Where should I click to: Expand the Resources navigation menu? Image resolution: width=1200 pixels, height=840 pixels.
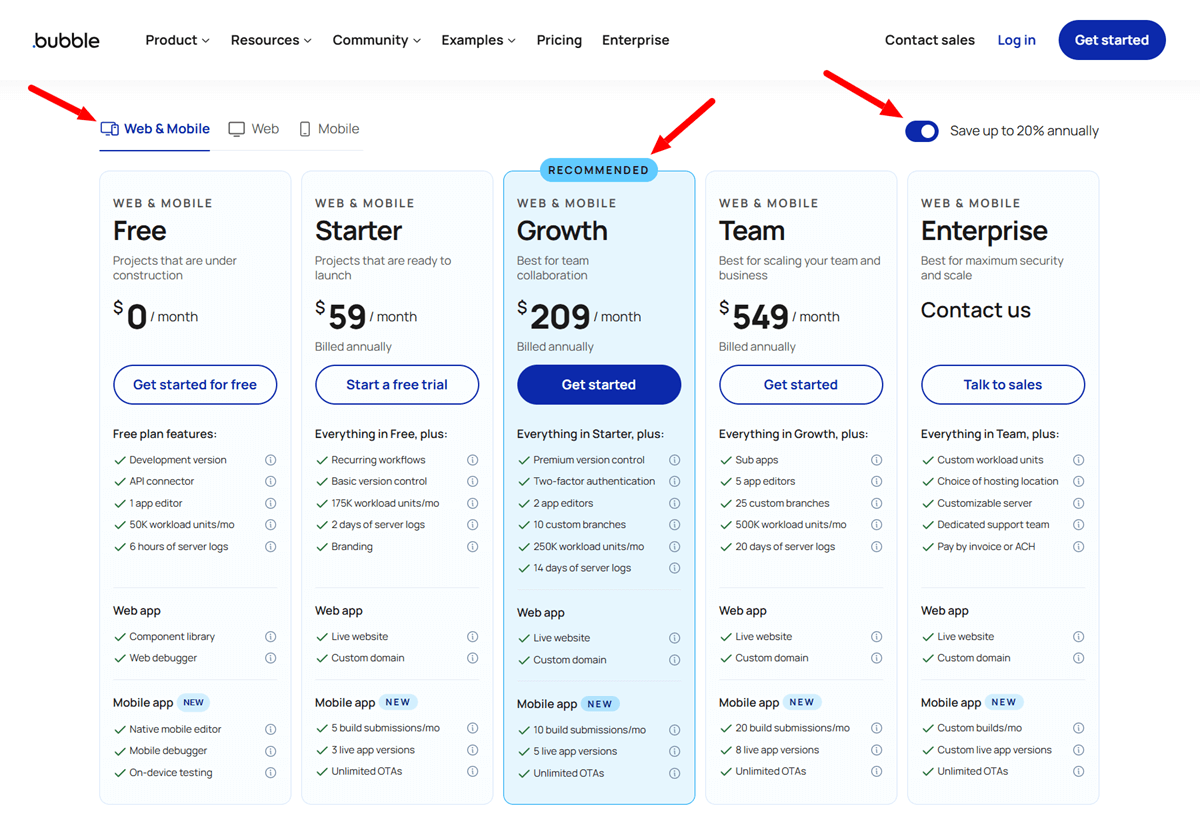(270, 40)
